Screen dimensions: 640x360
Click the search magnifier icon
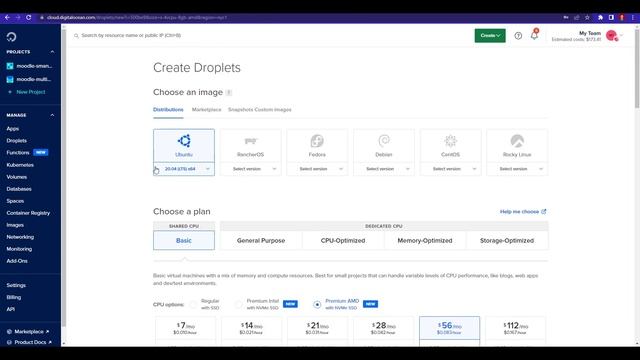click(76, 36)
